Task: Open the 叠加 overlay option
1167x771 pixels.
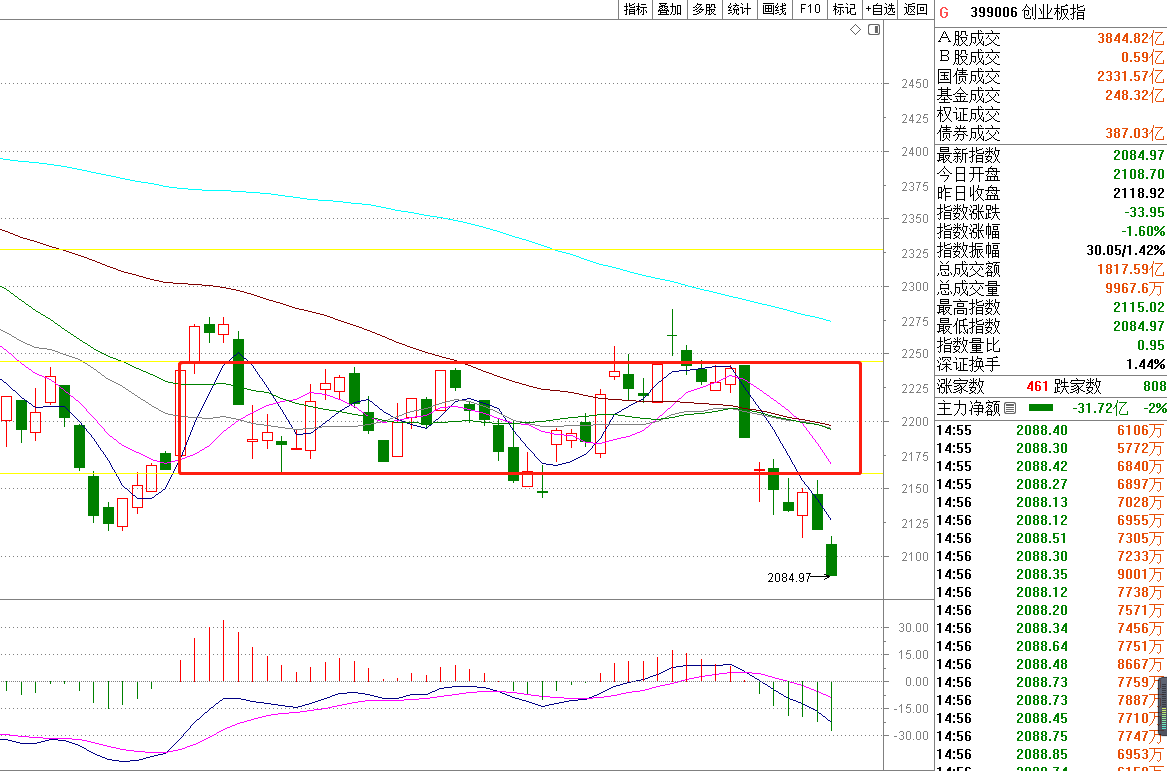Action: tap(669, 9)
